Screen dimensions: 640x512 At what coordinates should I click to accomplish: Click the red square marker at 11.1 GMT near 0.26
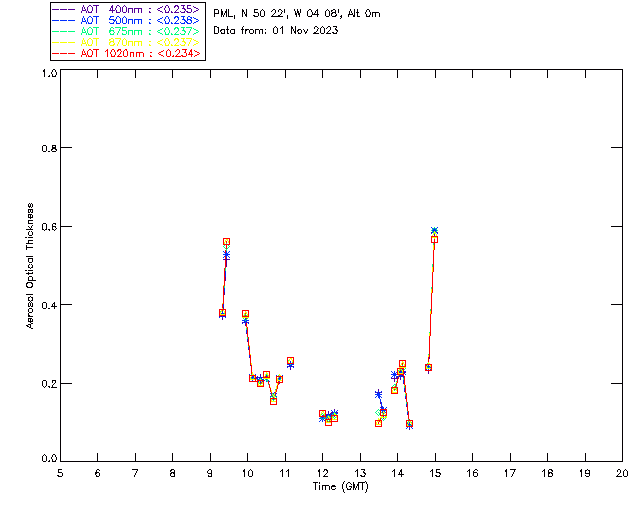tap(290, 361)
